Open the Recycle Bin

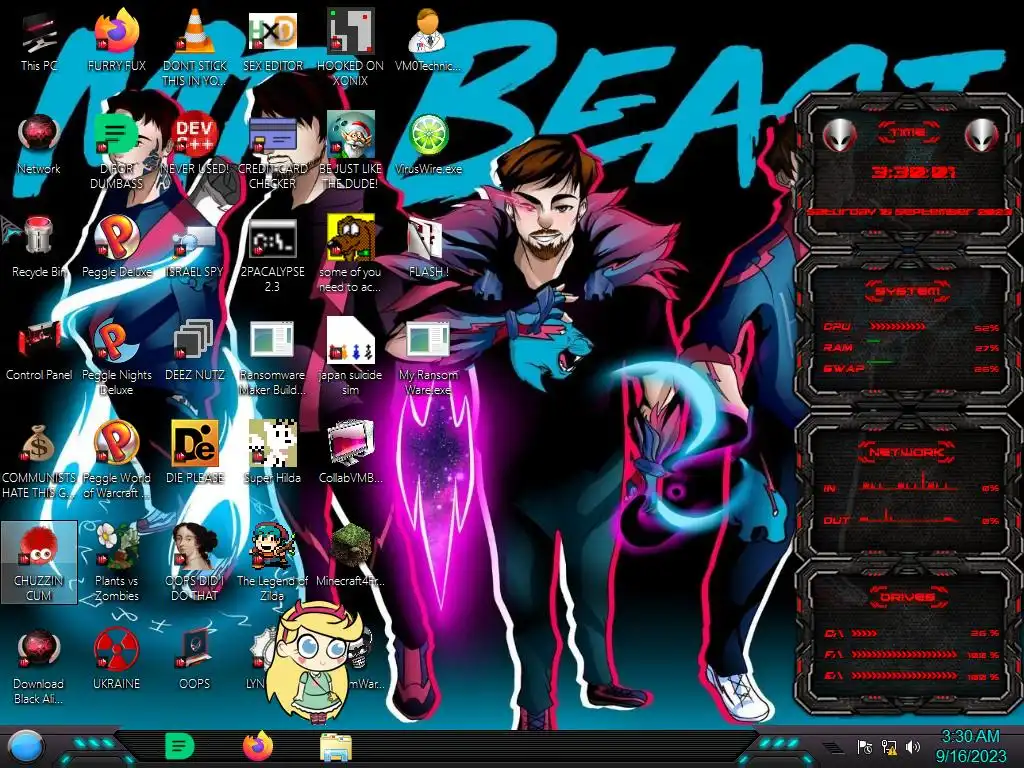(x=39, y=248)
